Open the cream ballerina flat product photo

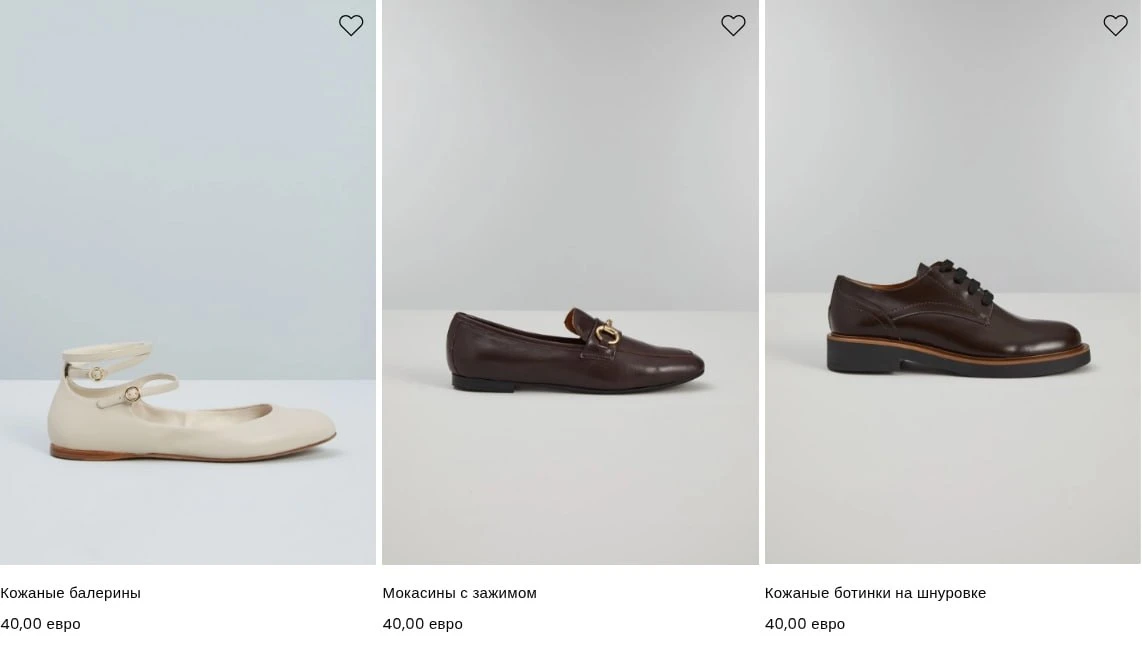click(x=188, y=282)
